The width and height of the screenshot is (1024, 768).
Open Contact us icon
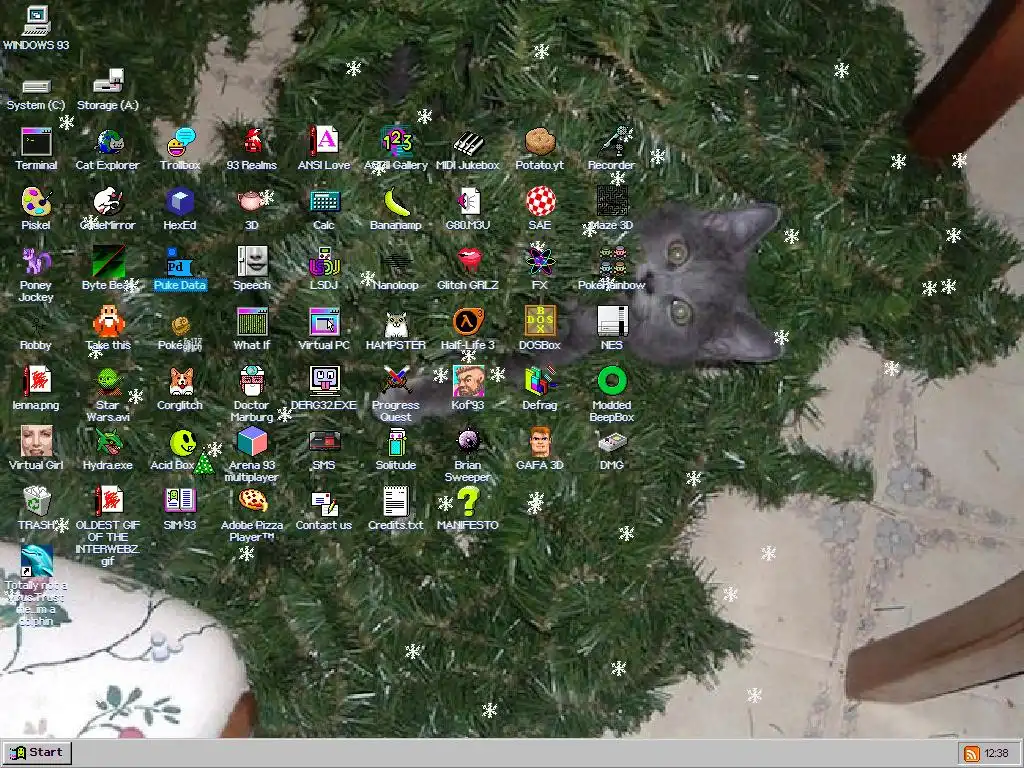click(x=324, y=502)
